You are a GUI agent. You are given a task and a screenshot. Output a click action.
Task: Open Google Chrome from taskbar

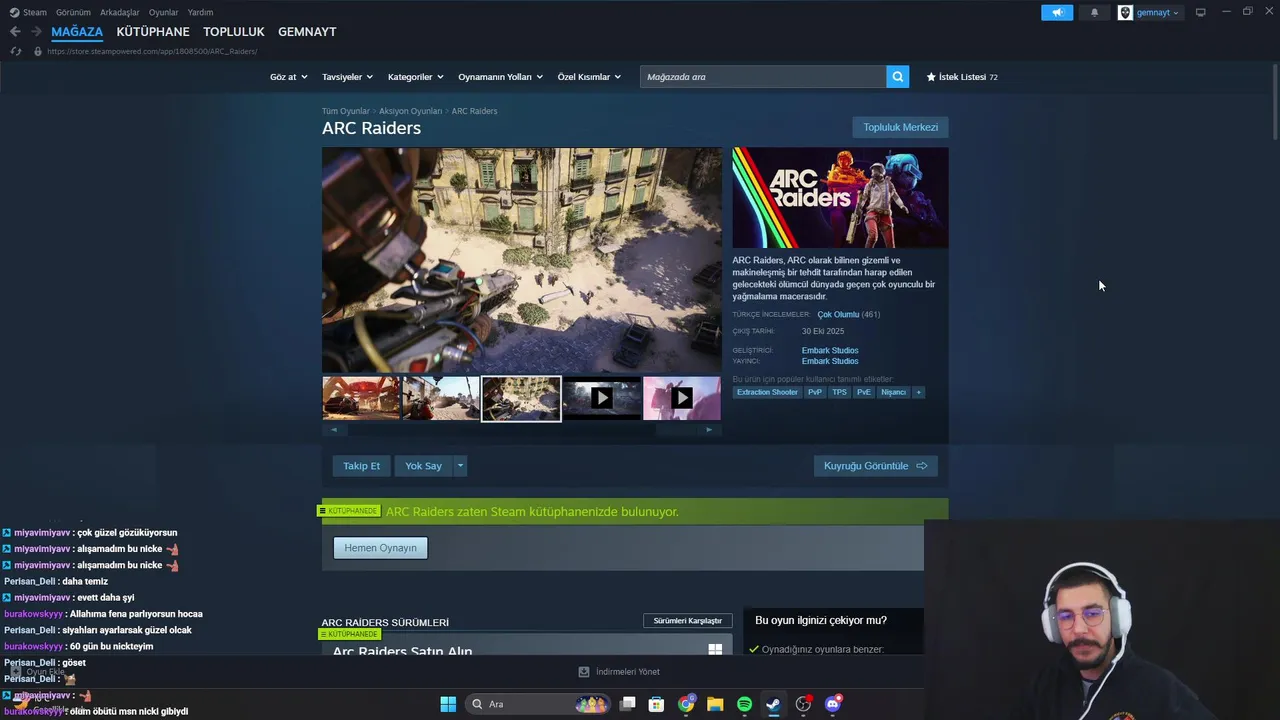[x=686, y=704]
